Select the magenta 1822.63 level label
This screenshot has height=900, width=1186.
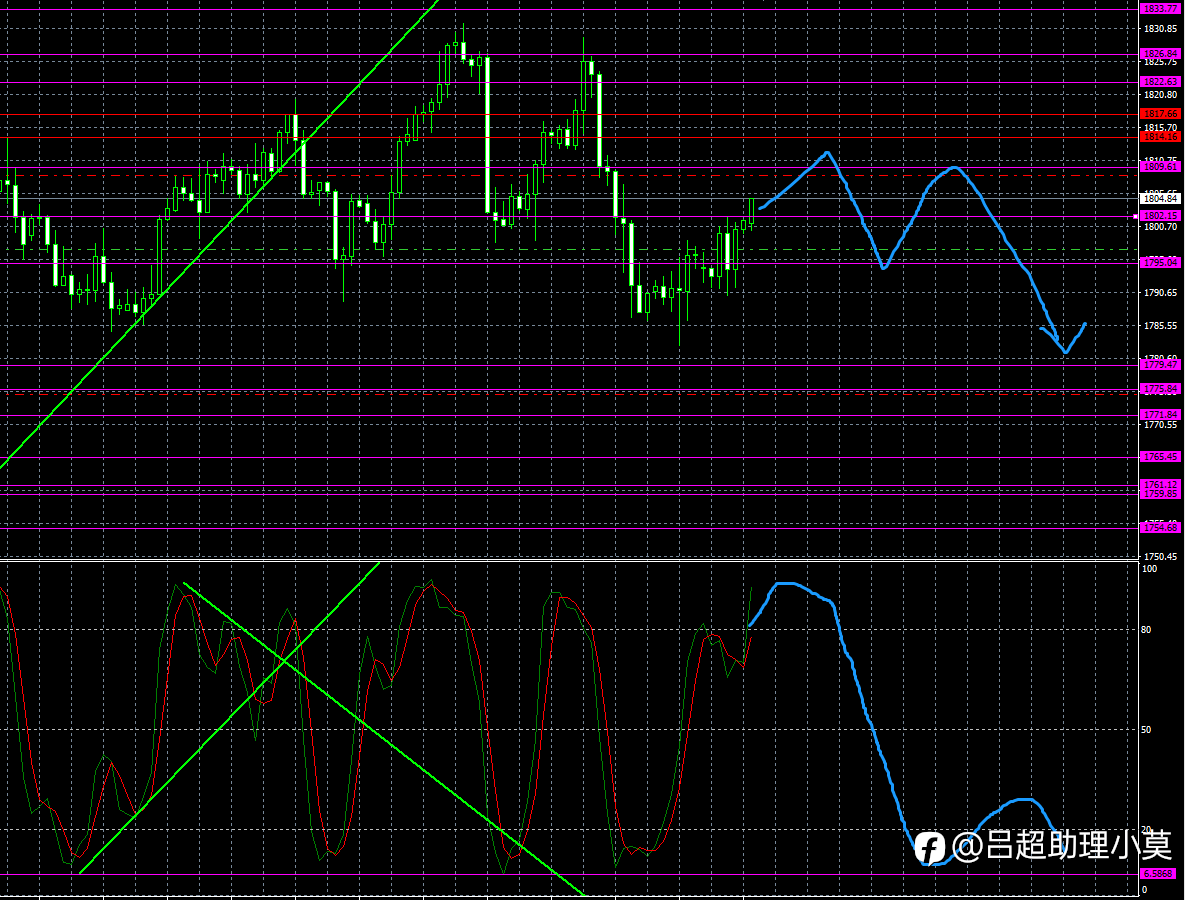coord(1160,82)
